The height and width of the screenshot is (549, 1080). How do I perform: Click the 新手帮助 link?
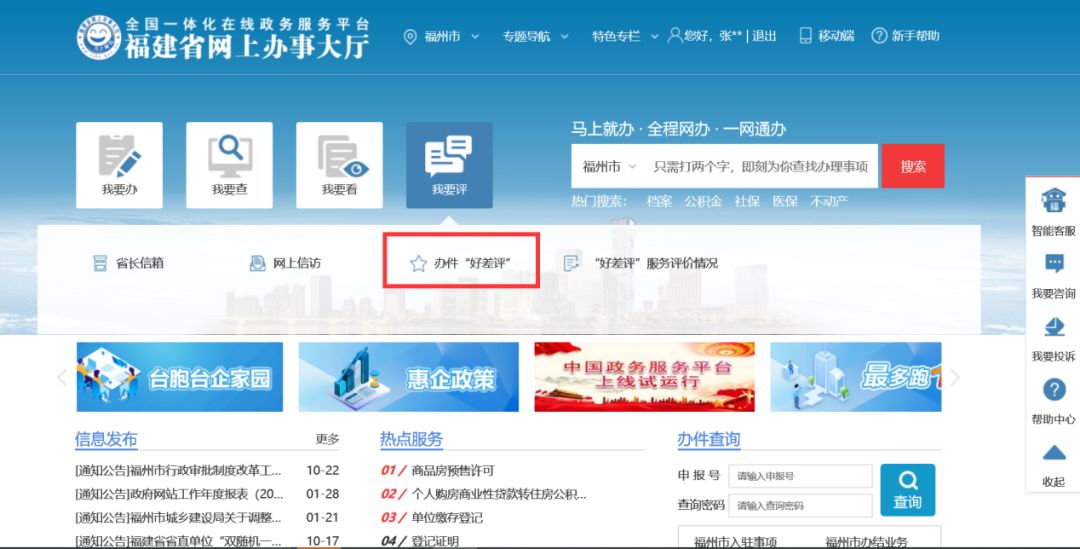pos(915,36)
